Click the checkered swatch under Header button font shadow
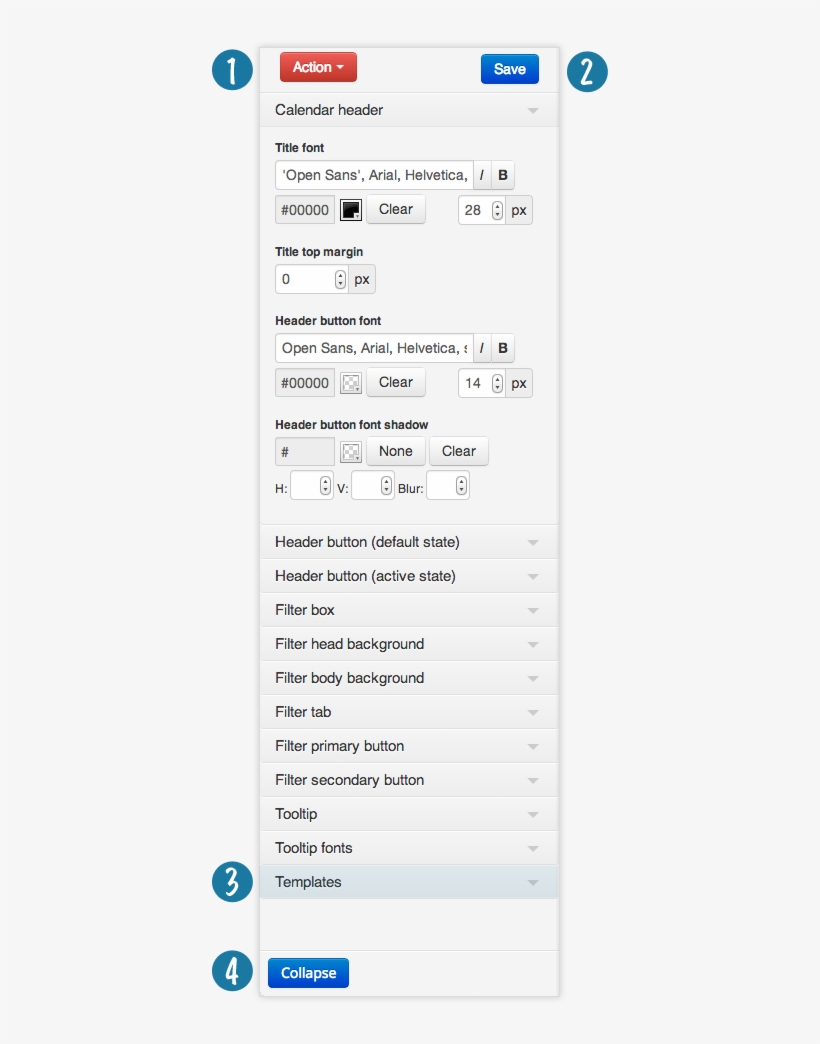 click(352, 451)
